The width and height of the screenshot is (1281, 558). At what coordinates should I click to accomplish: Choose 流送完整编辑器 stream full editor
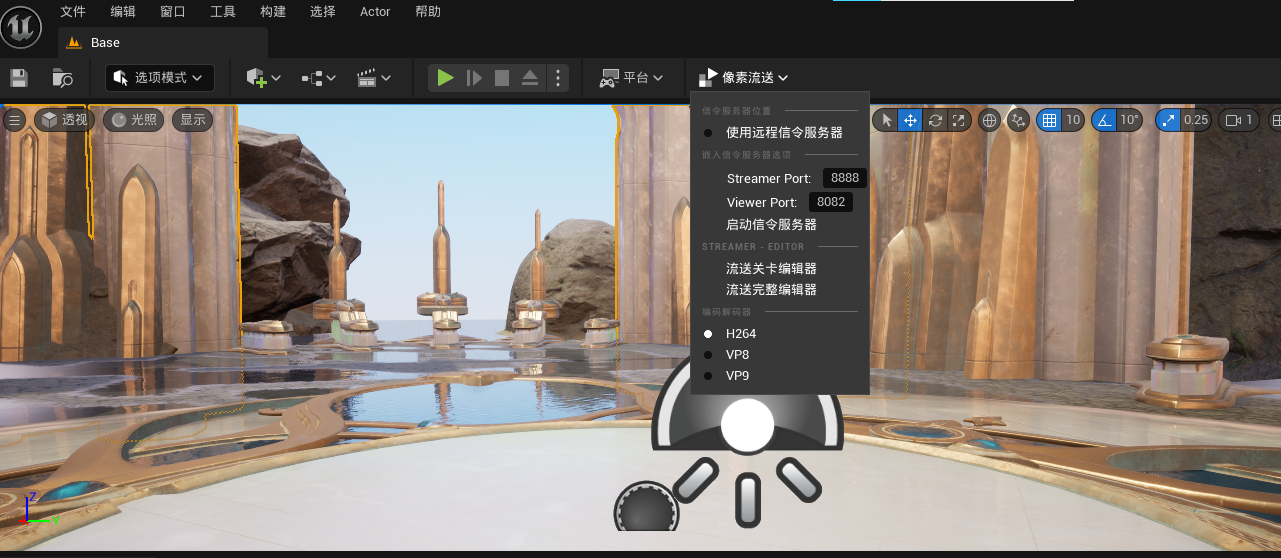[x=771, y=289]
